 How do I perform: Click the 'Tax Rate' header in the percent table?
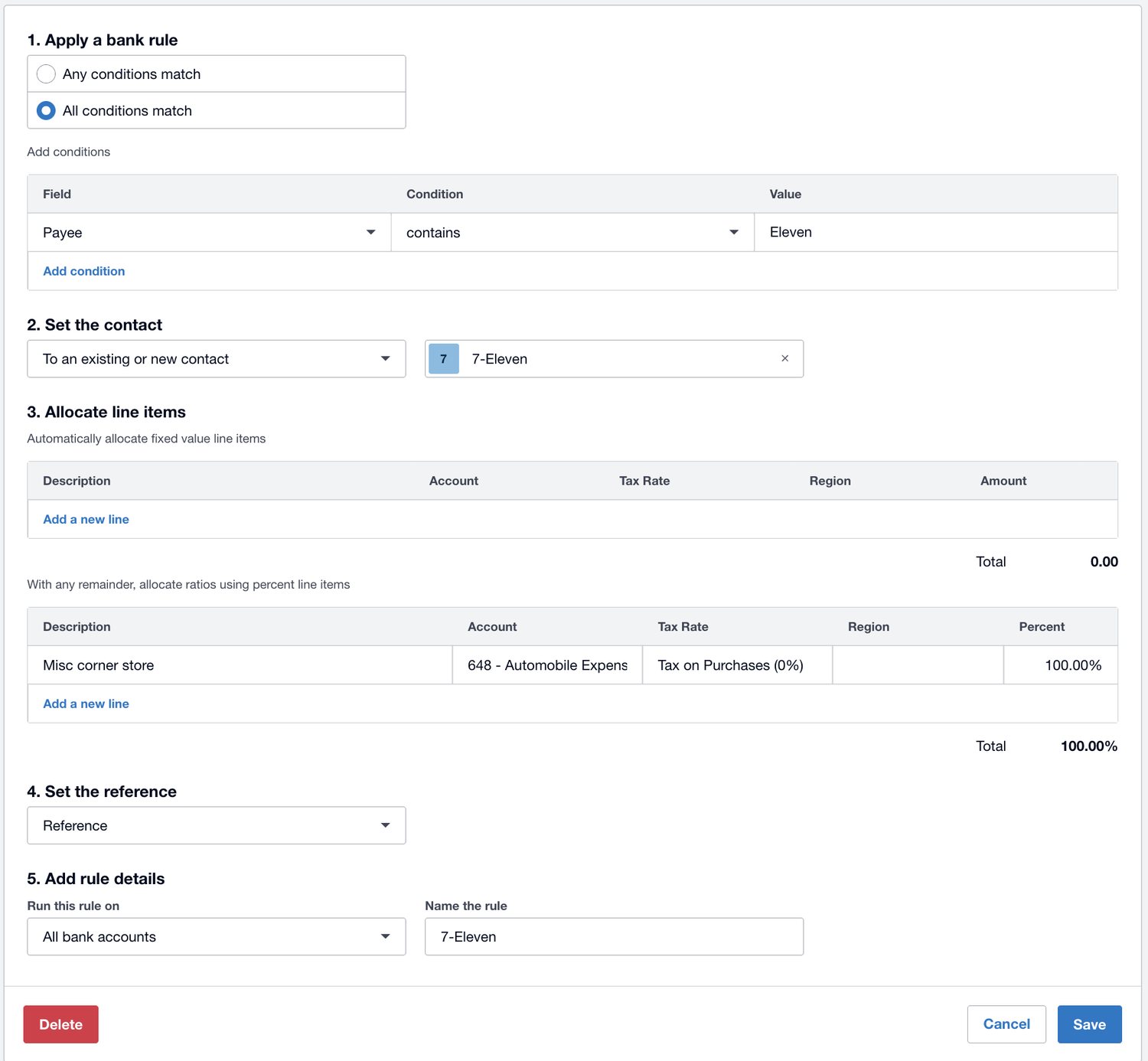pos(683,627)
